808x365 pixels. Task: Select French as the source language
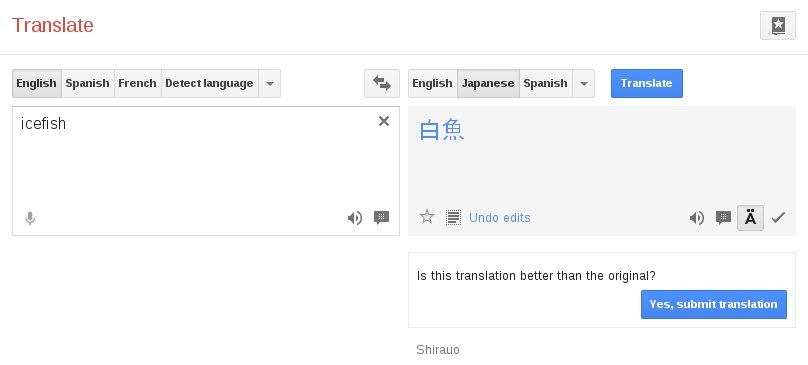coord(137,84)
